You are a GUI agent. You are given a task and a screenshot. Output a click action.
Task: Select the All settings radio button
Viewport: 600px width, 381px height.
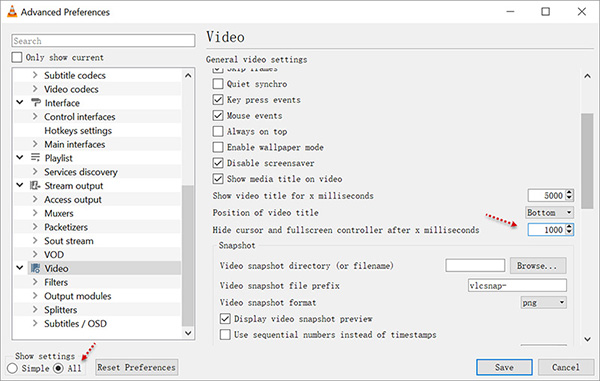(58, 368)
